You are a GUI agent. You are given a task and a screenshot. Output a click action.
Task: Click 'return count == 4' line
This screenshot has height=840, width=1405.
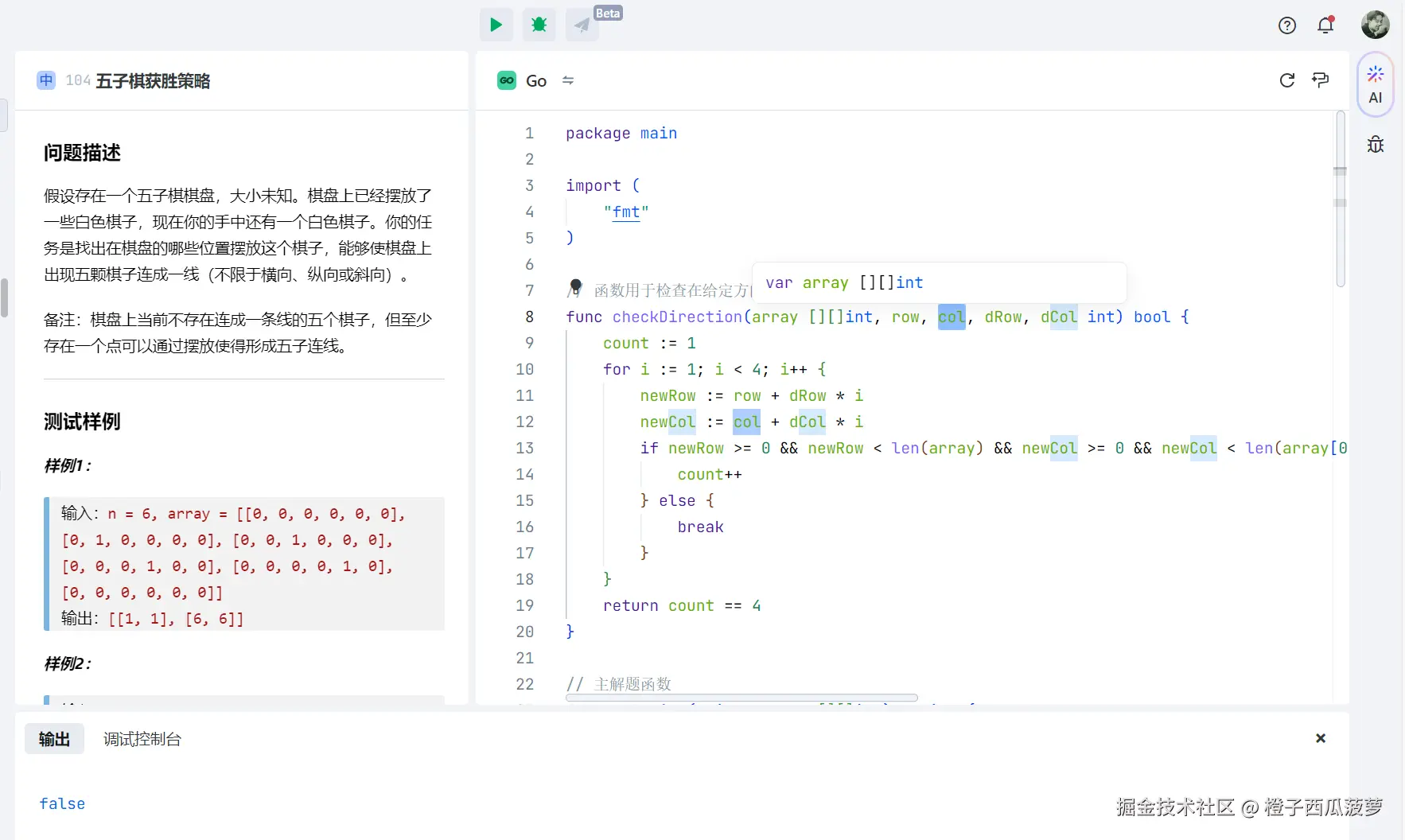tap(682, 605)
